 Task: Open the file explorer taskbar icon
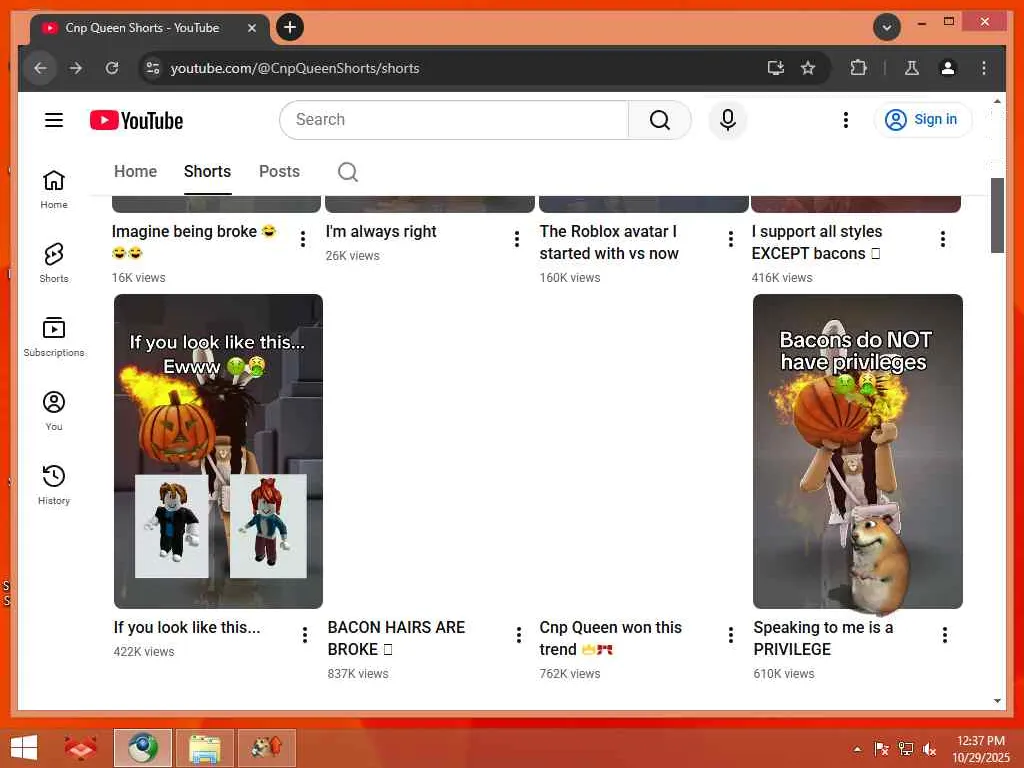[x=204, y=748]
